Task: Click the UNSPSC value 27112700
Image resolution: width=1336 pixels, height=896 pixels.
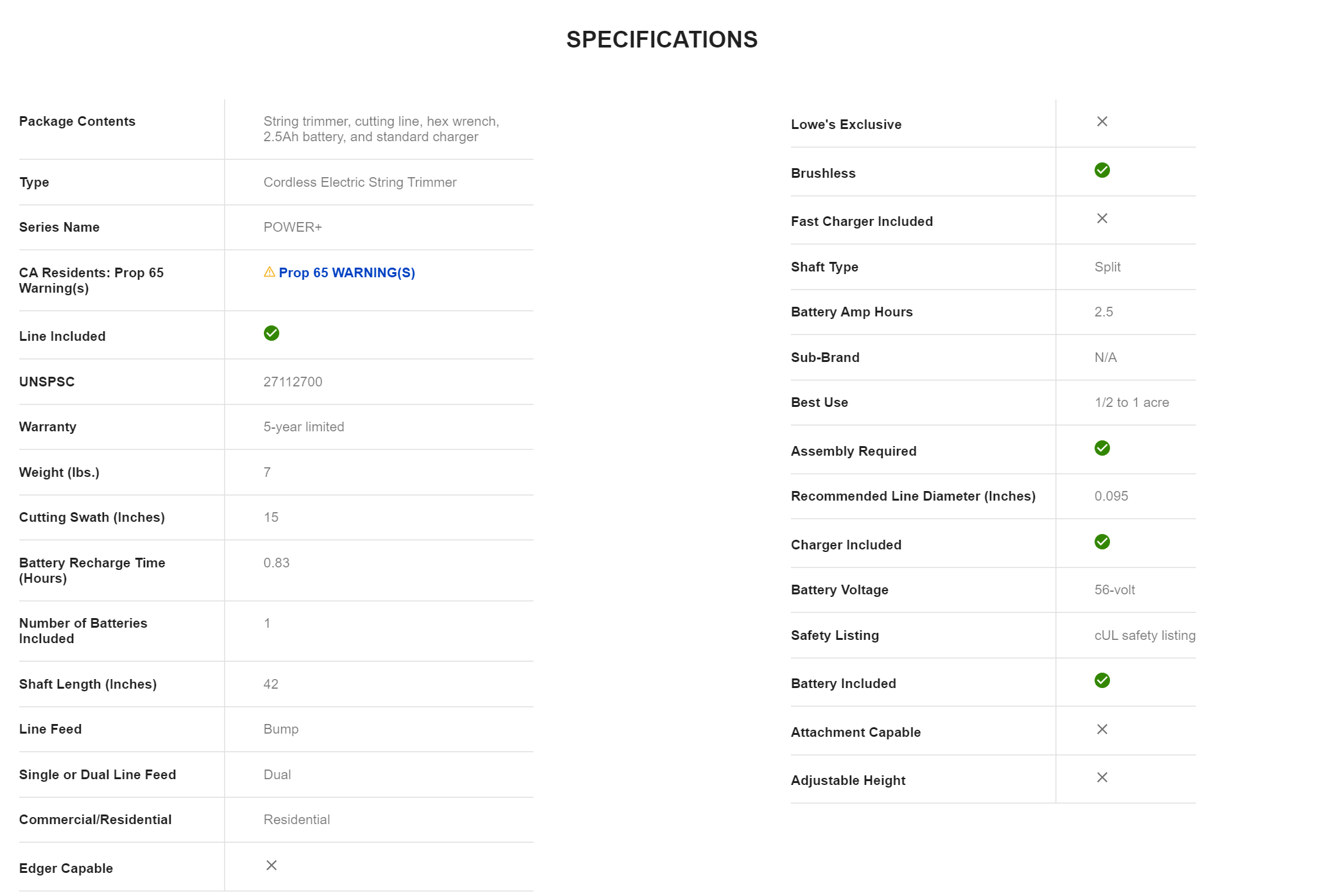Action: (293, 382)
